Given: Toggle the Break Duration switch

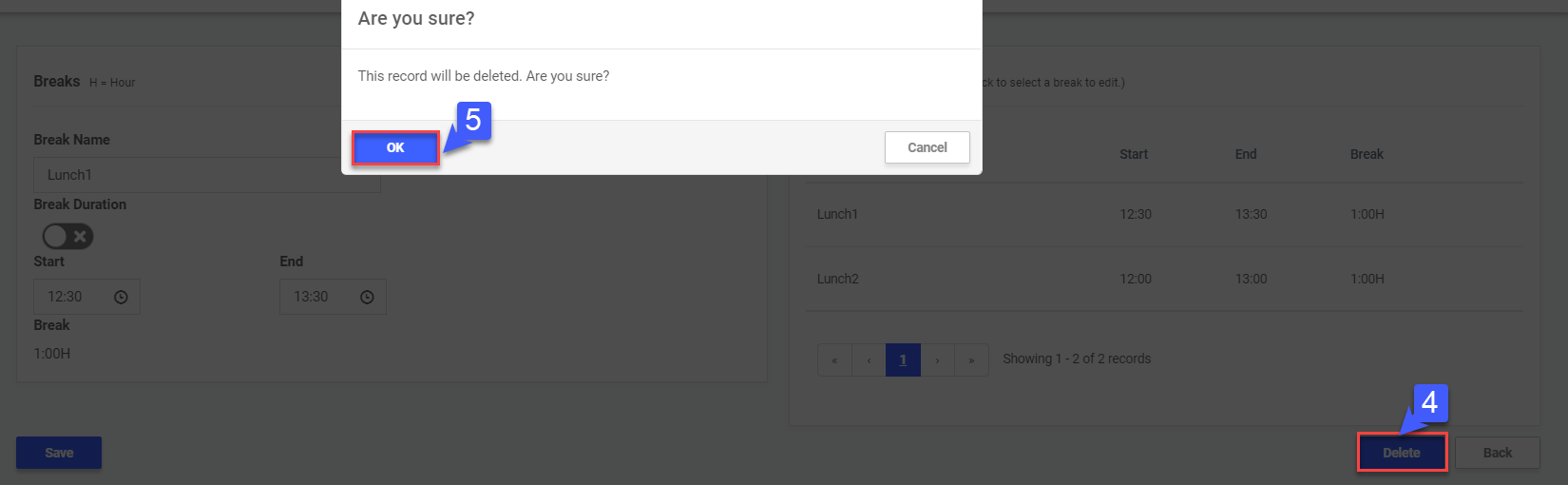Looking at the screenshot, I should pos(67,236).
